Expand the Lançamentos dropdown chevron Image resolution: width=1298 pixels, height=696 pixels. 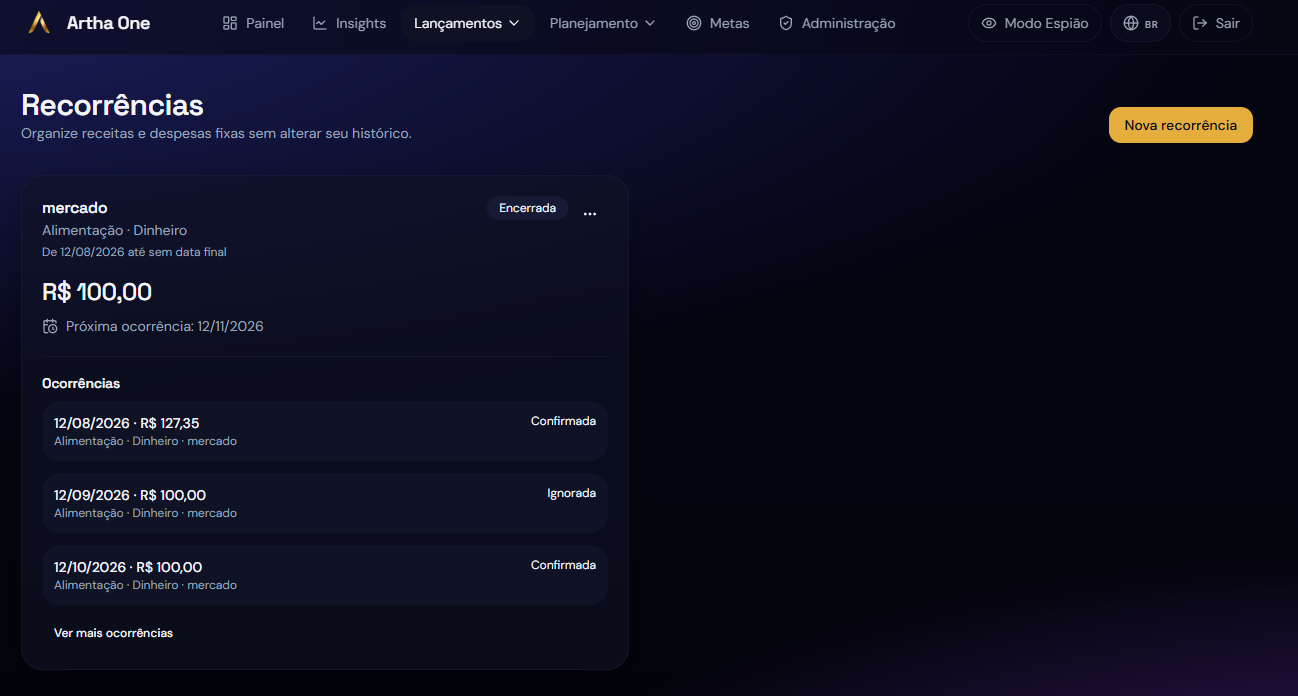click(514, 23)
